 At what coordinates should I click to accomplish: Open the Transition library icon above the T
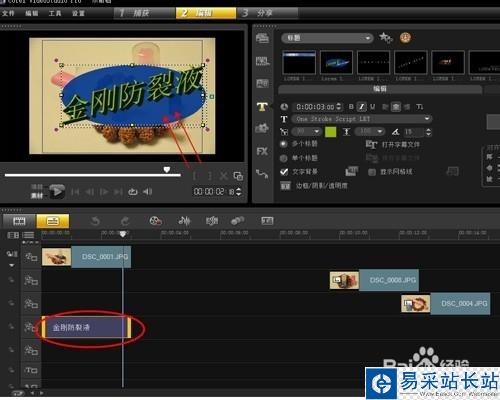[x=262, y=83]
